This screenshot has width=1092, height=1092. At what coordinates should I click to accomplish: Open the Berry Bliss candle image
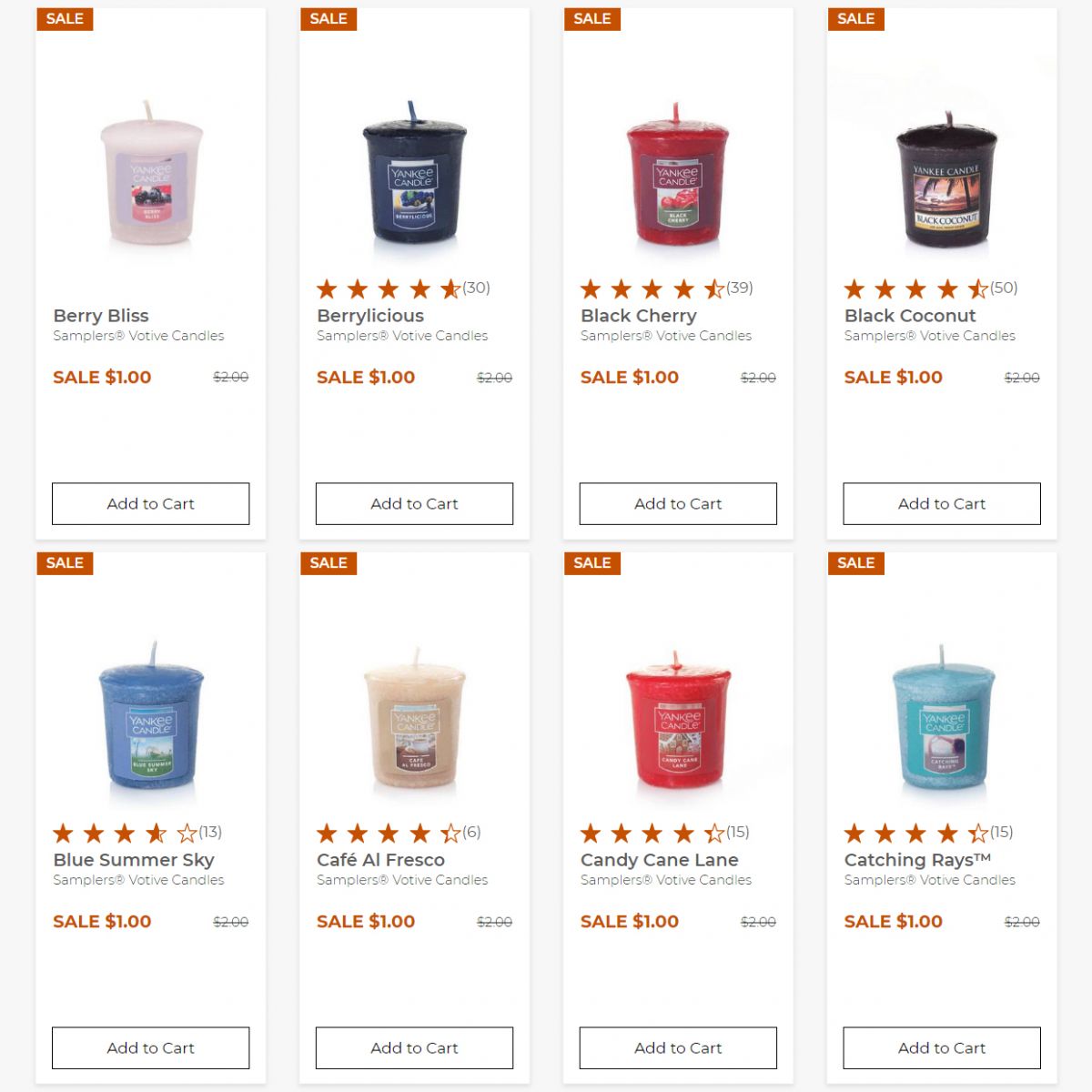click(151, 173)
